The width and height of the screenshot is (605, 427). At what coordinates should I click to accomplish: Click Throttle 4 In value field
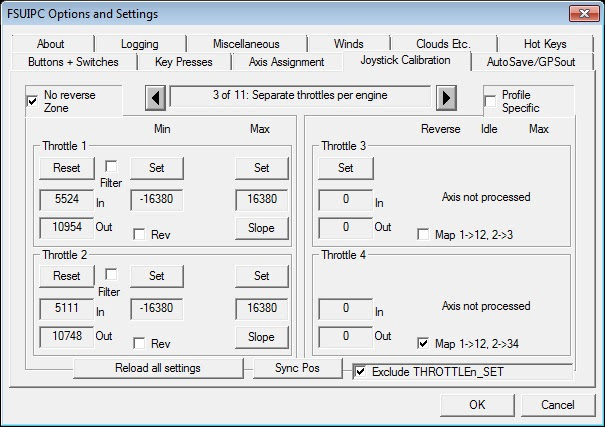tap(346, 309)
